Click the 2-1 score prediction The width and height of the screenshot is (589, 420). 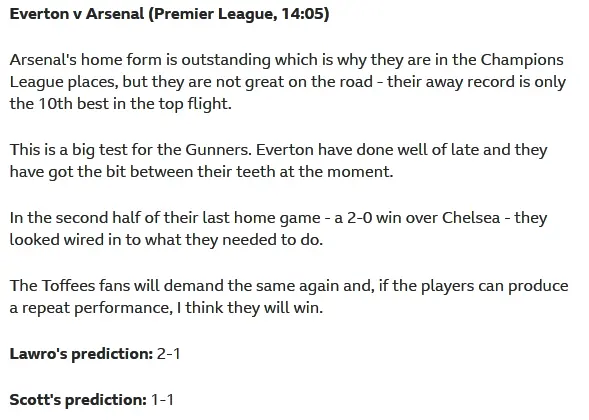[x=169, y=354]
